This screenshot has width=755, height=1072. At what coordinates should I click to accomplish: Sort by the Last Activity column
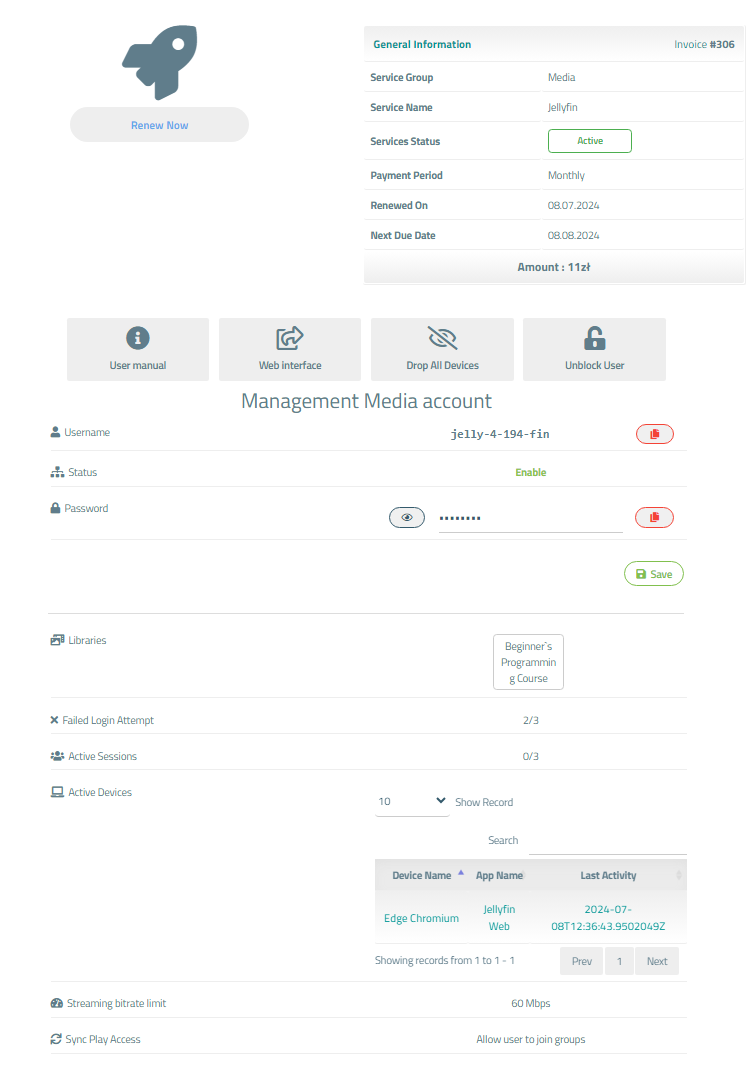609,875
